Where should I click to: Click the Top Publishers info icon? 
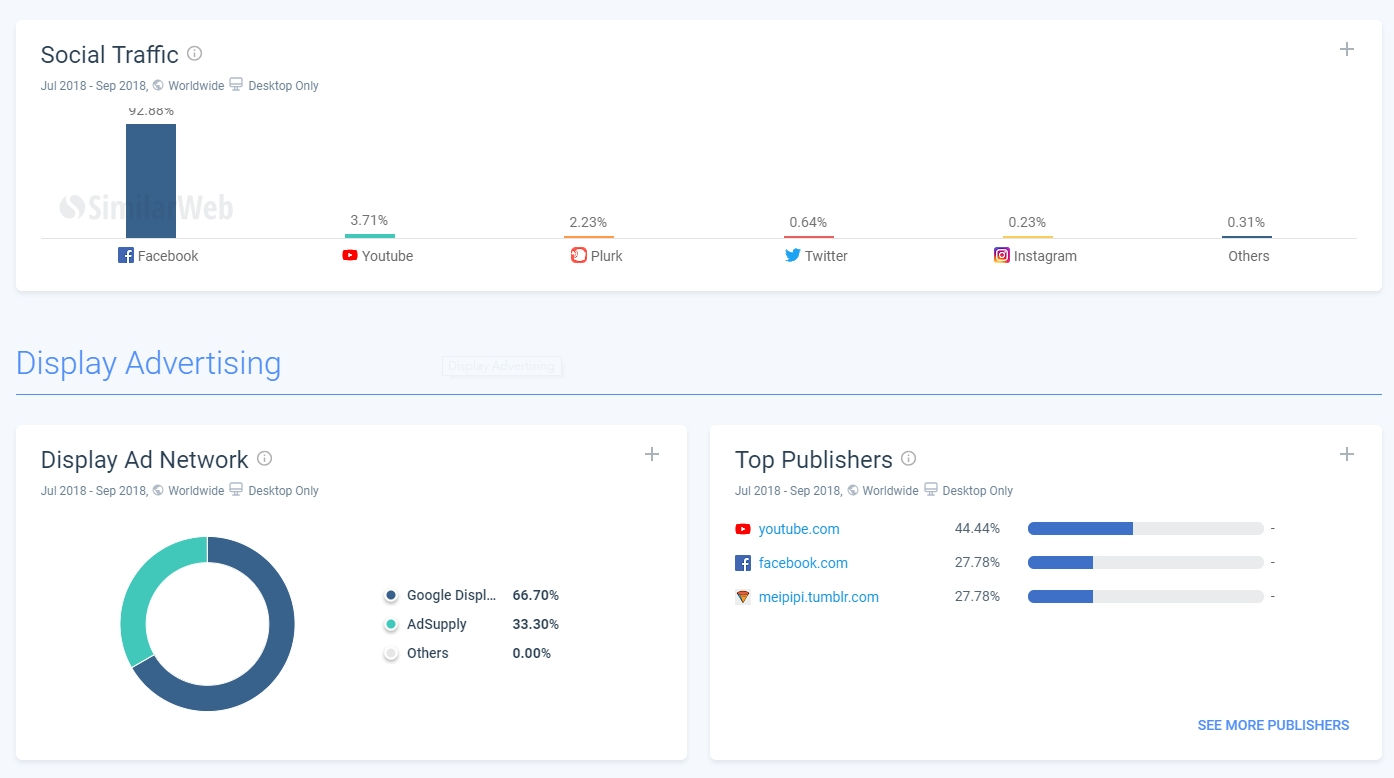(908, 458)
